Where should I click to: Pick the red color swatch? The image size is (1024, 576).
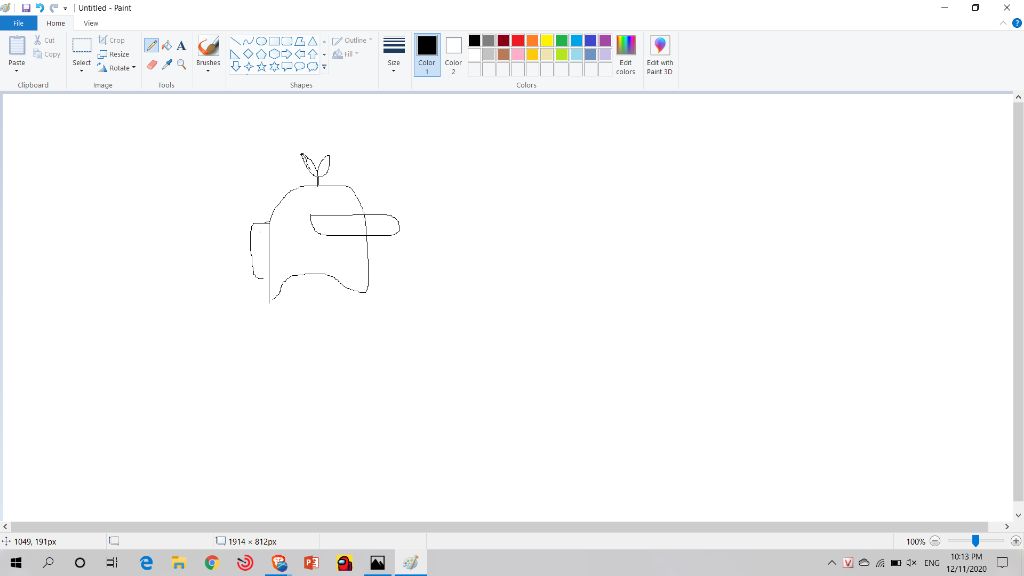(518, 40)
